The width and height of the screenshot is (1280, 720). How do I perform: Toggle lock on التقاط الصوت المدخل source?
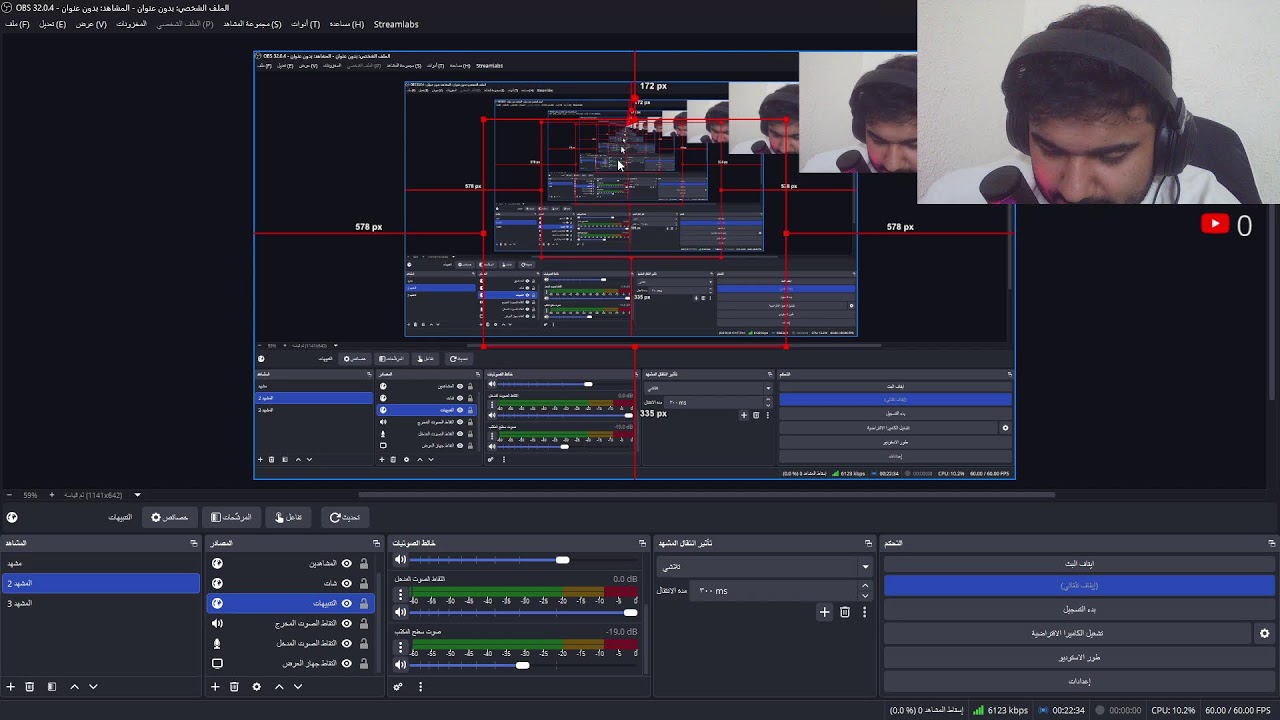point(364,643)
